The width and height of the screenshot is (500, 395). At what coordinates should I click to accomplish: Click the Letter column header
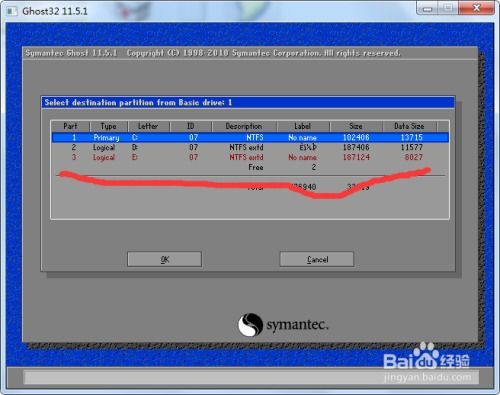point(148,126)
